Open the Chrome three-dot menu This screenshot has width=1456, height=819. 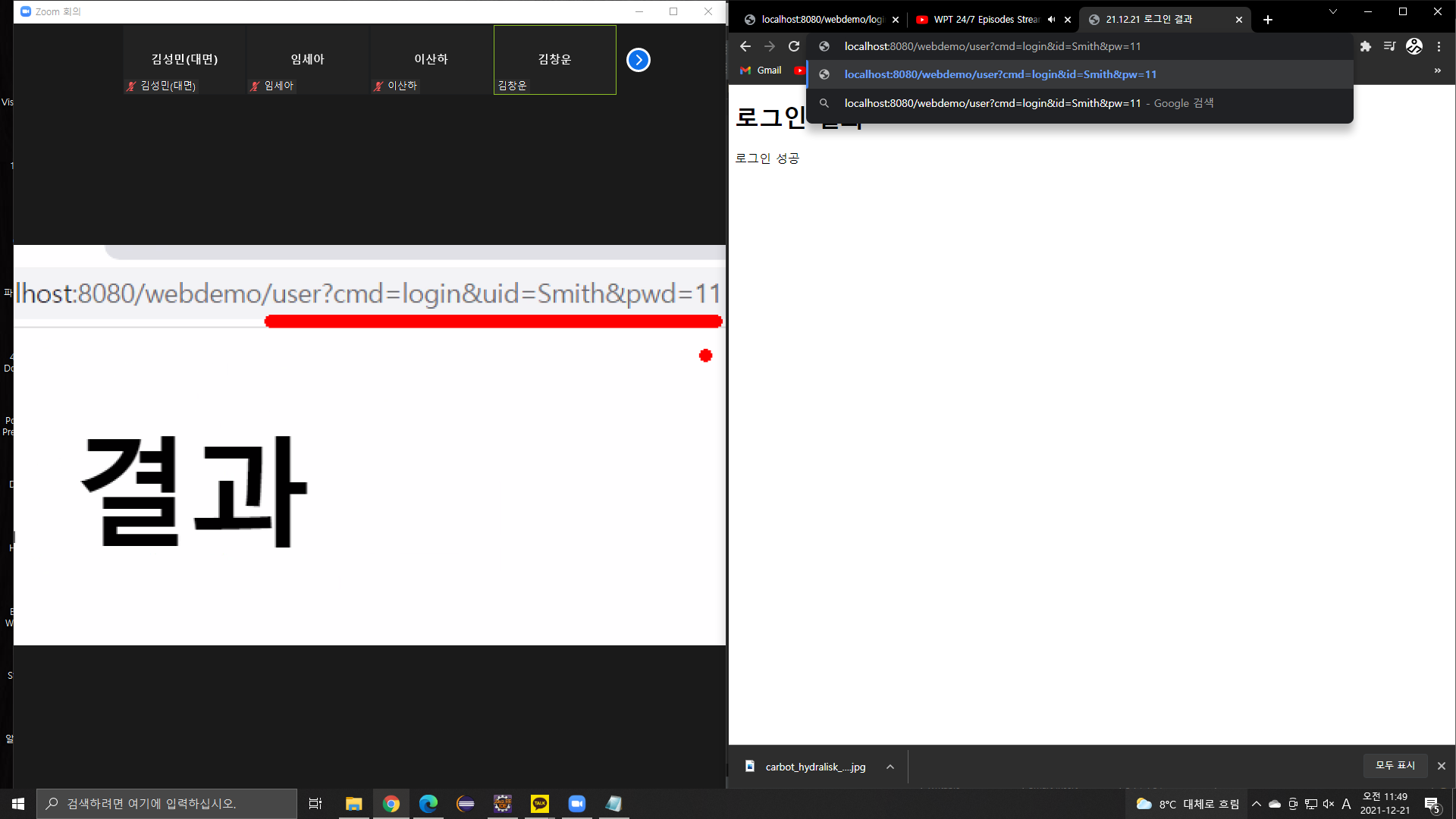[1439, 46]
